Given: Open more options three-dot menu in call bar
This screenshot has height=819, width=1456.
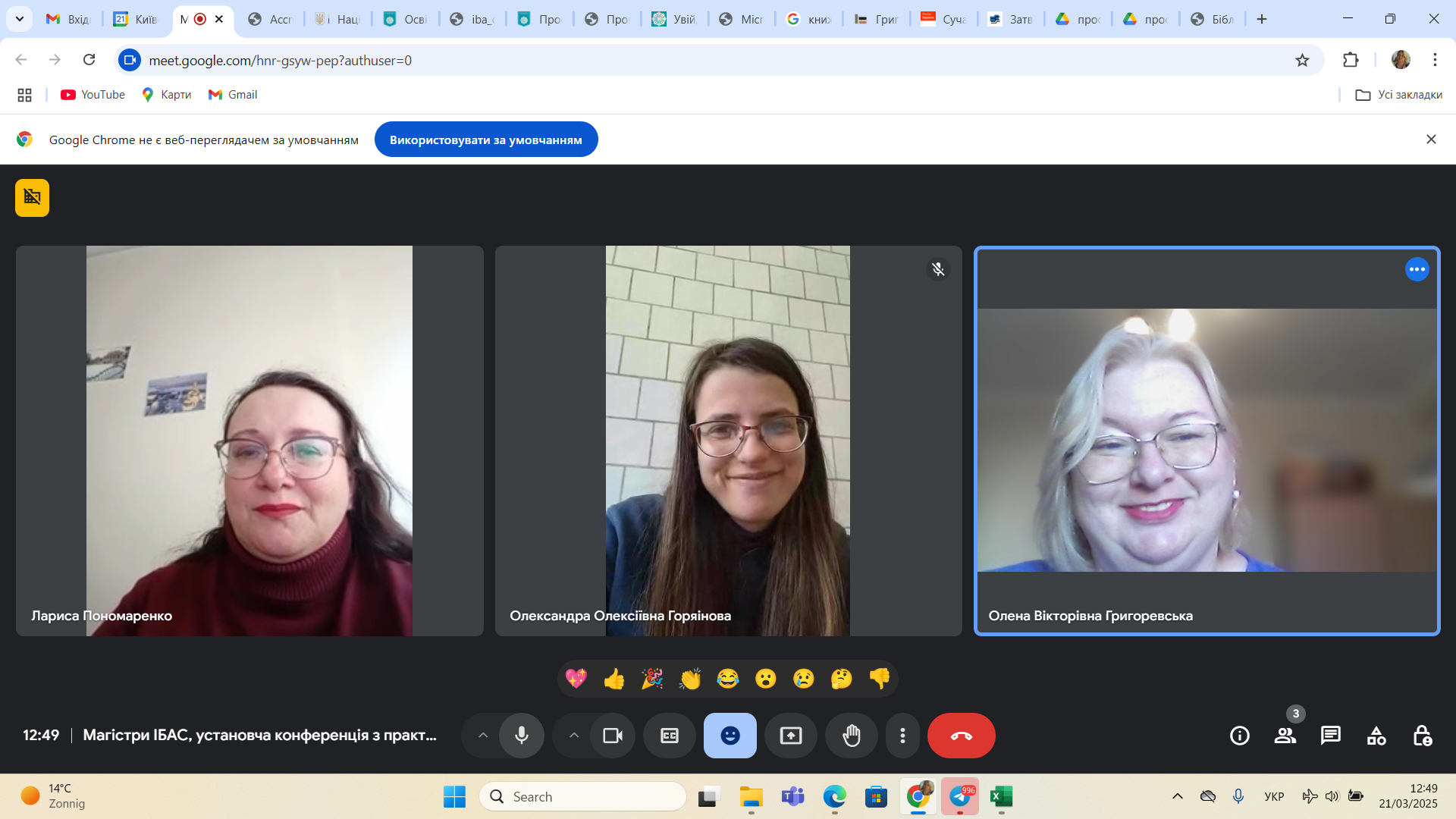Looking at the screenshot, I should tap(902, 736).
